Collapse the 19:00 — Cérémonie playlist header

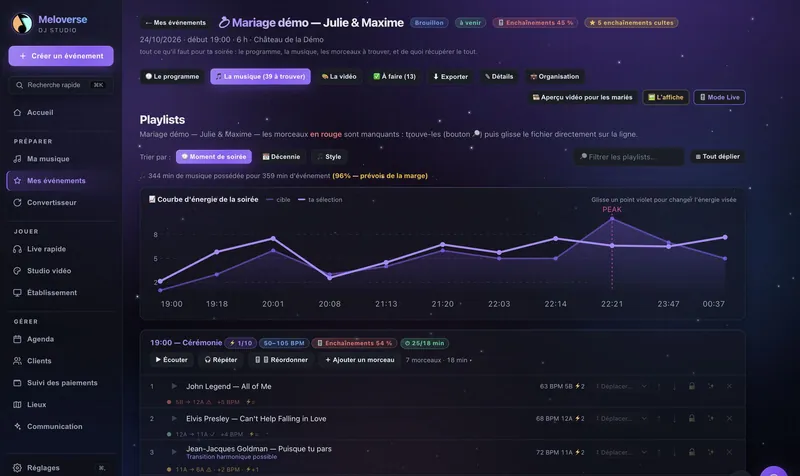(x=186, y=343)
